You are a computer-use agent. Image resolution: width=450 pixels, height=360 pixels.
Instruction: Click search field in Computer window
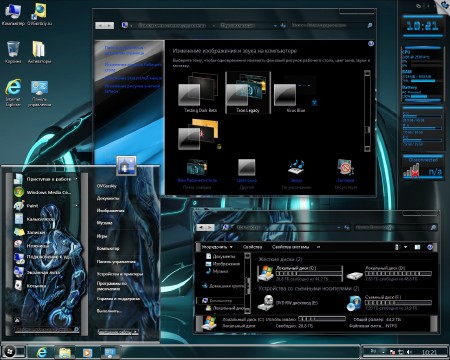(392, 227)
